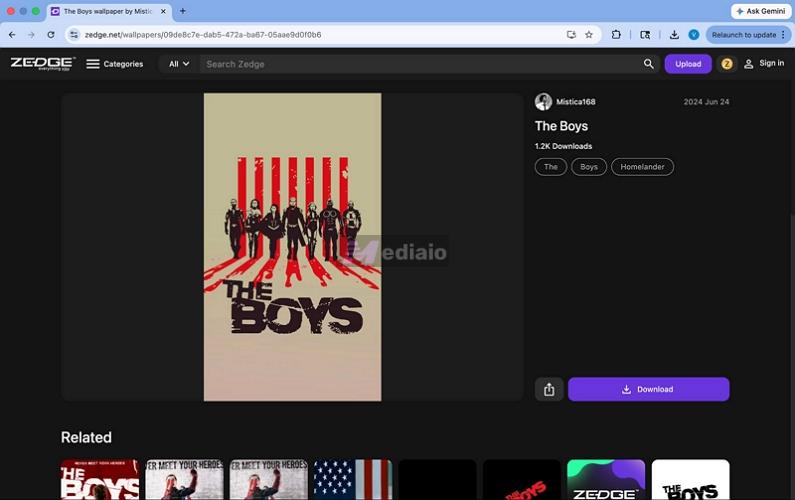Open the Chrome profile avatar
This screenshot has height=500, width=795.
pos(694,35)
